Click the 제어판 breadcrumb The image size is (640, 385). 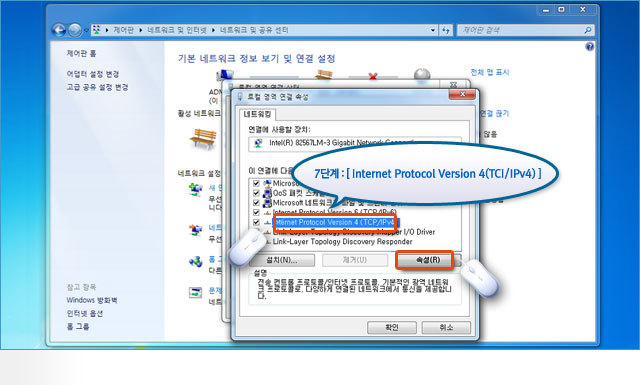124,30
